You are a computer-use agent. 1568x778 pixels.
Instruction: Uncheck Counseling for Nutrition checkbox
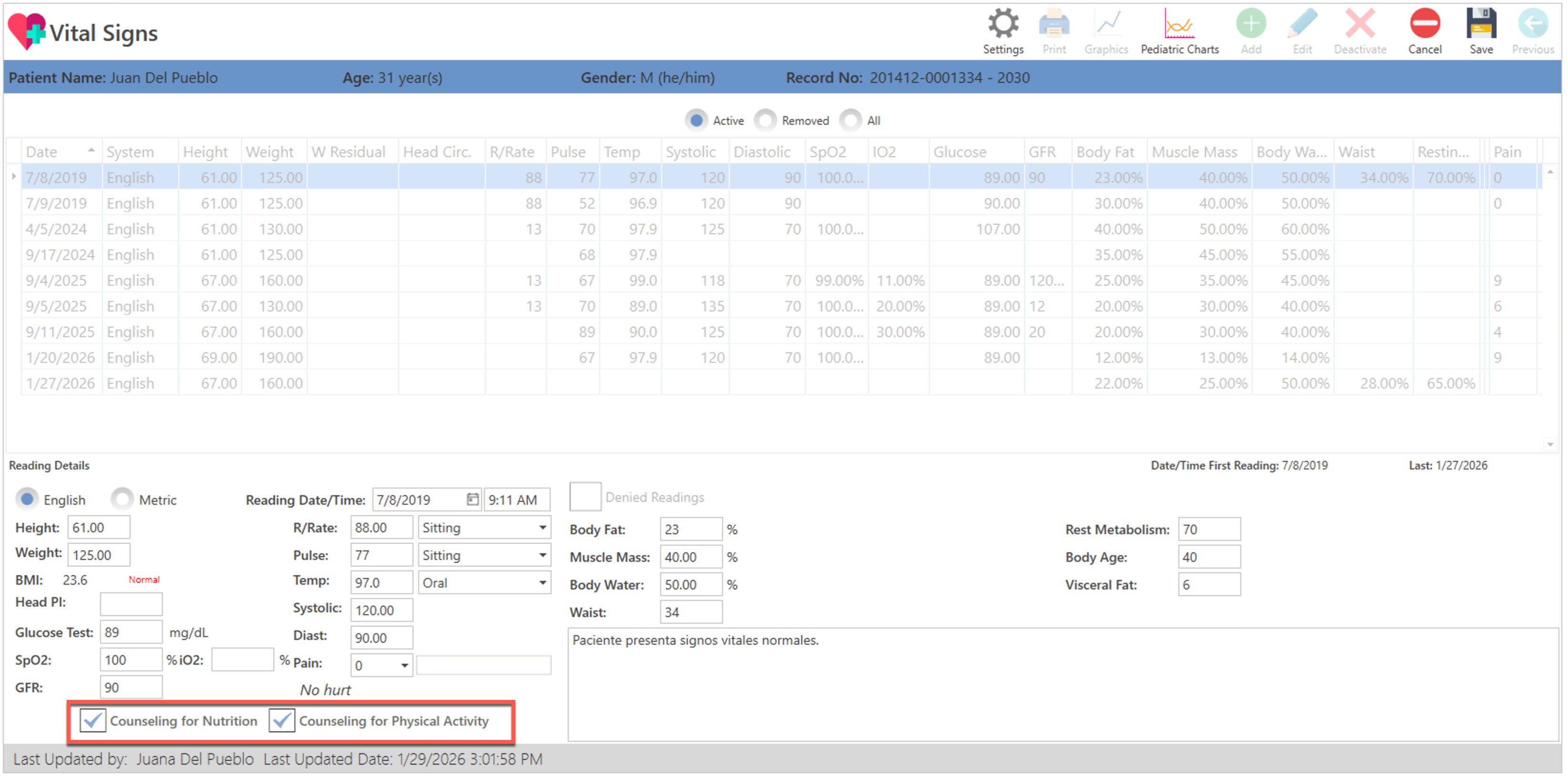click(x=93, y=721)
